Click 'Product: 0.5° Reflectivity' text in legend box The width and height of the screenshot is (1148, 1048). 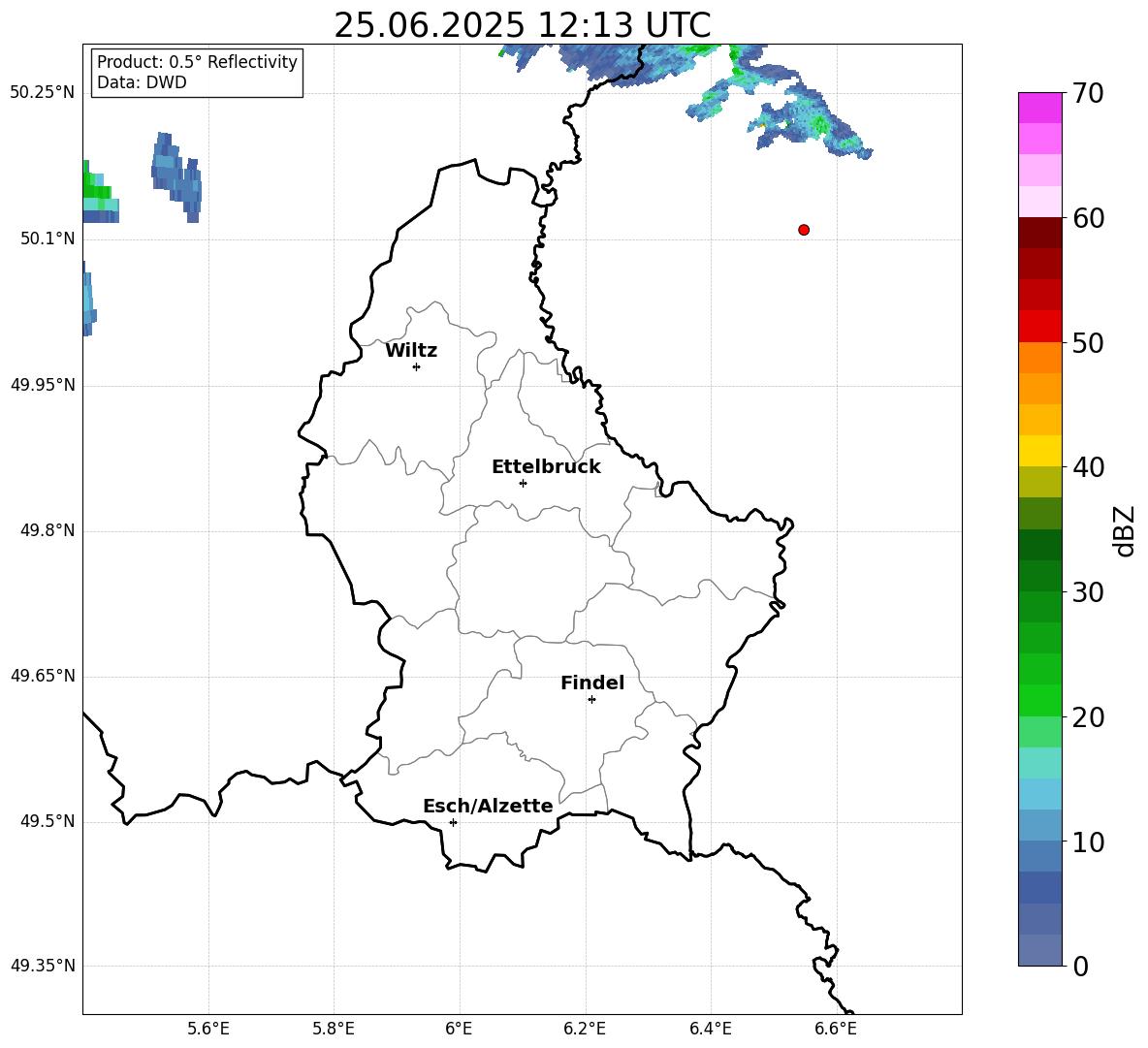pos(197,61)
